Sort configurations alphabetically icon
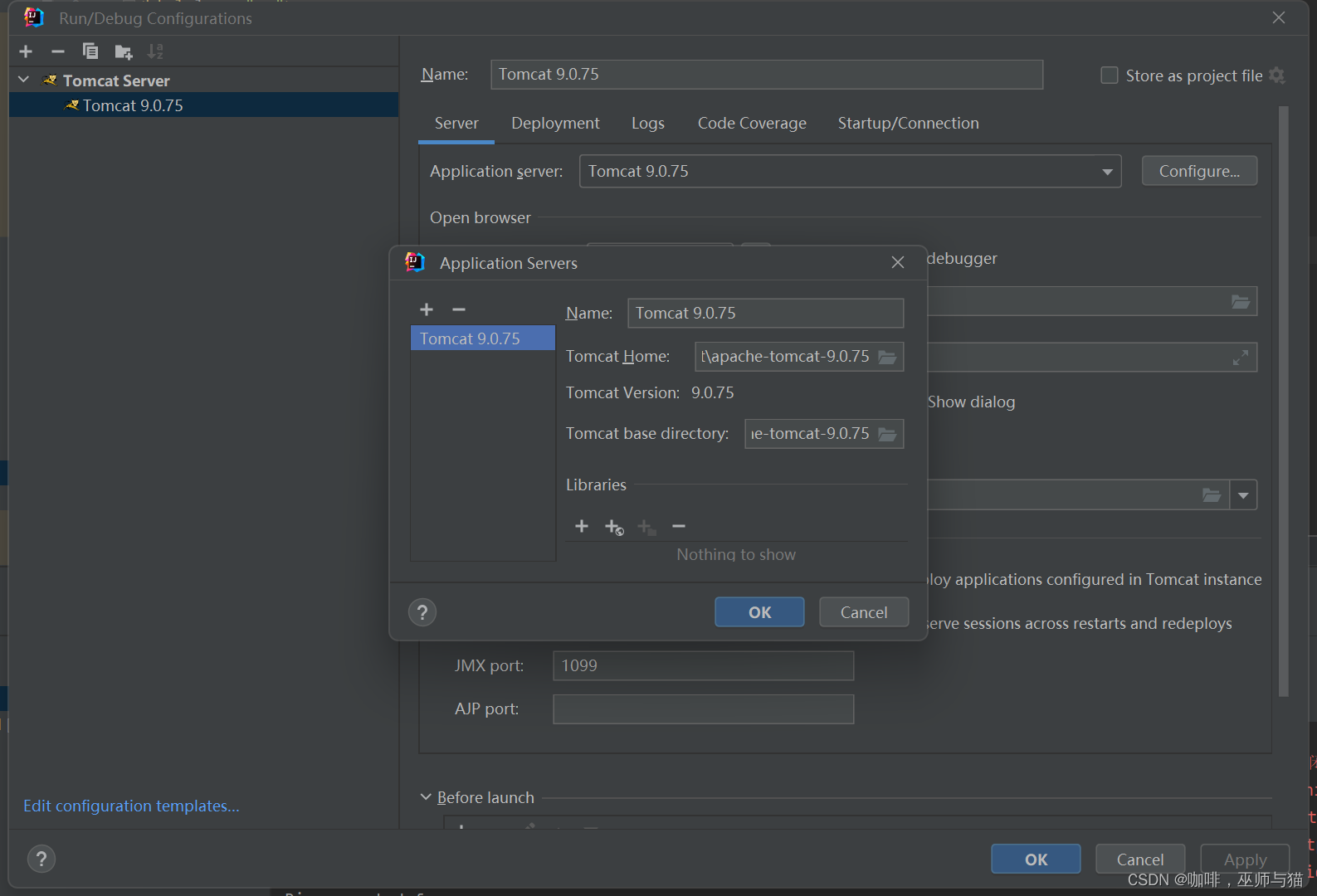The width and height of the screenshot is (1317, 896). point(155,51)
